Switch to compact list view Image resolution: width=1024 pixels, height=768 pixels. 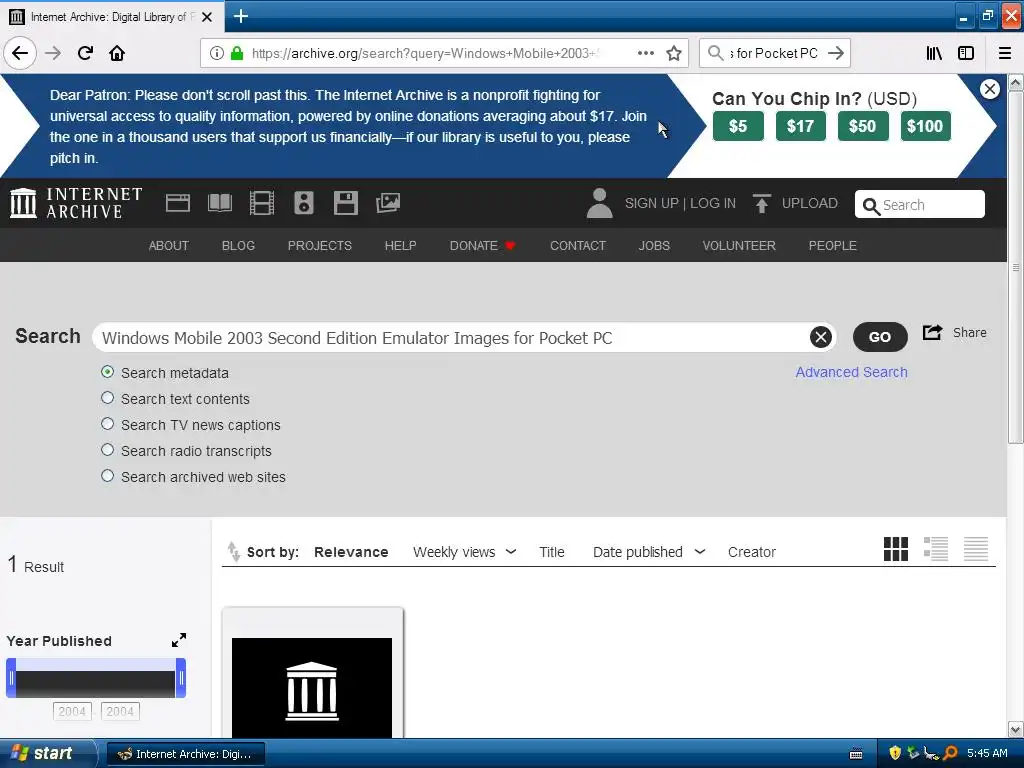pyautogui.click(x=976, y=549)
